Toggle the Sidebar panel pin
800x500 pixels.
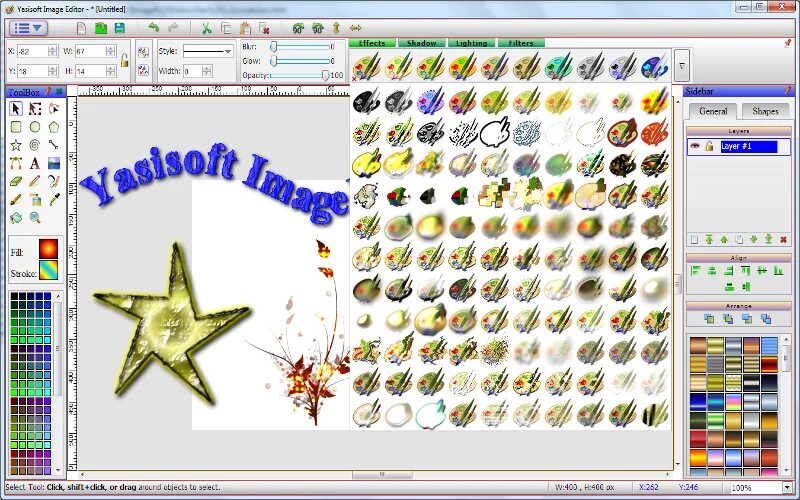[788, 91]
